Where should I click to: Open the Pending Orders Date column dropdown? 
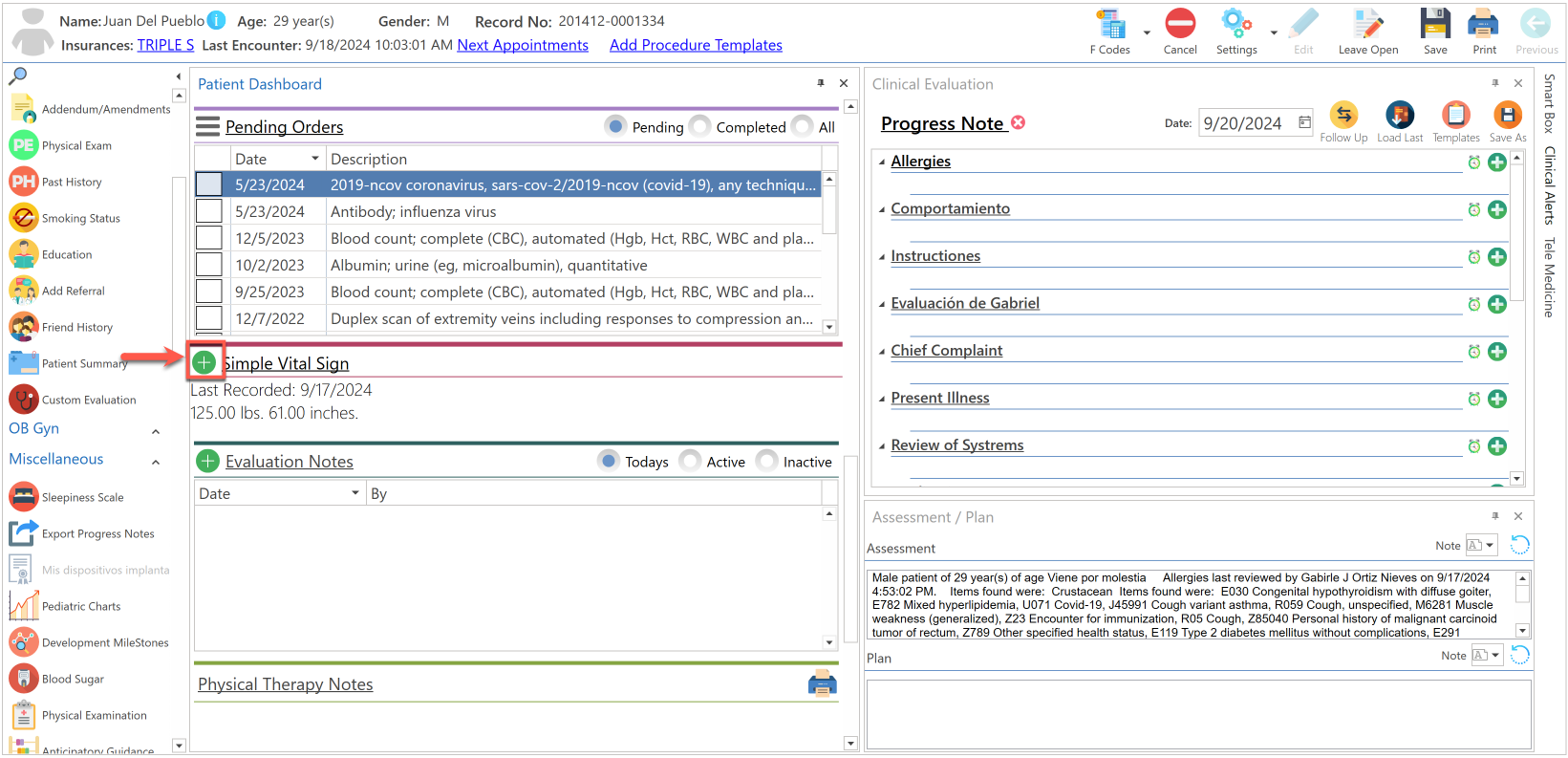[315, 159]
